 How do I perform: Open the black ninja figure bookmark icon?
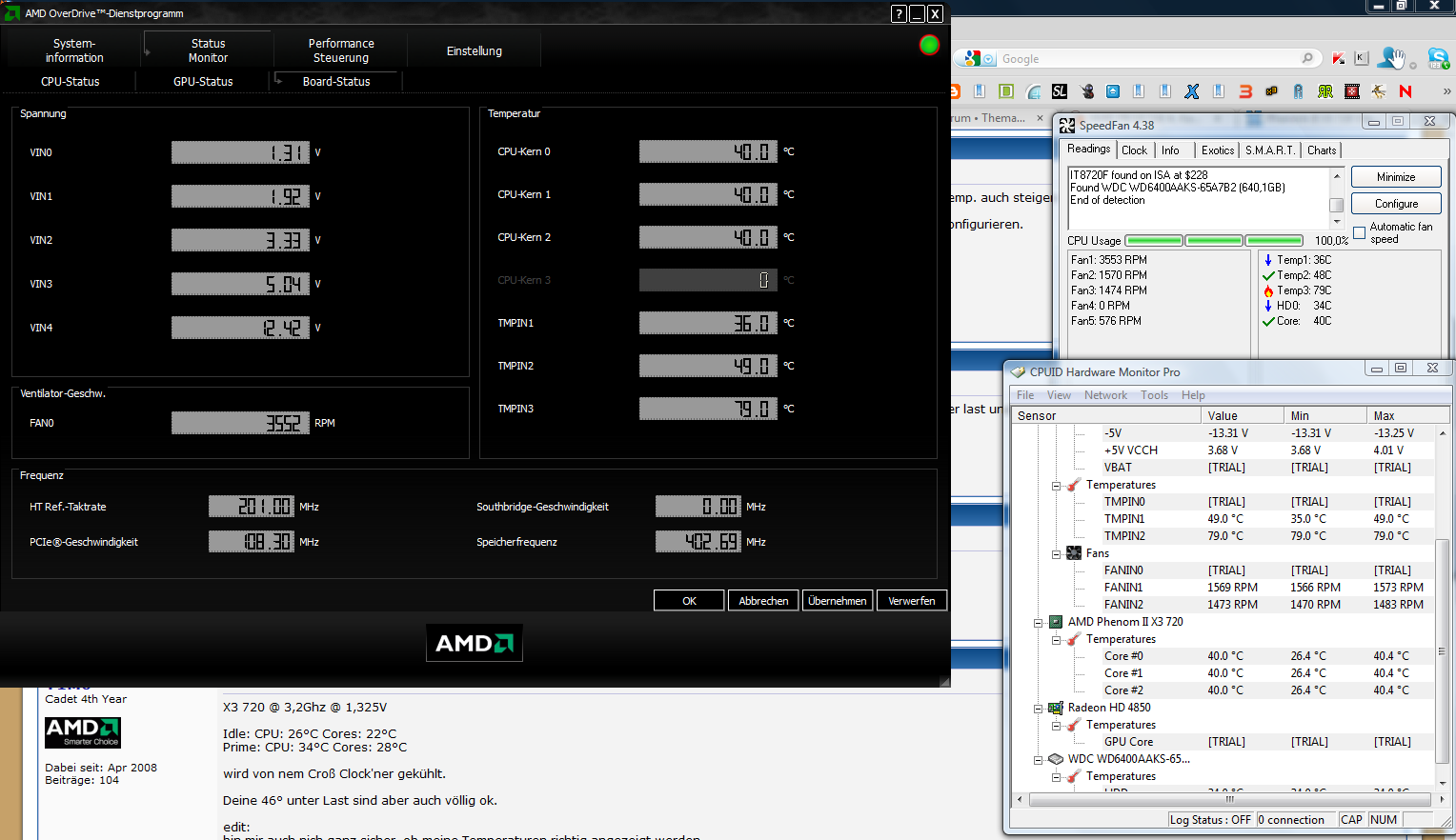[x=1087, y=91]
